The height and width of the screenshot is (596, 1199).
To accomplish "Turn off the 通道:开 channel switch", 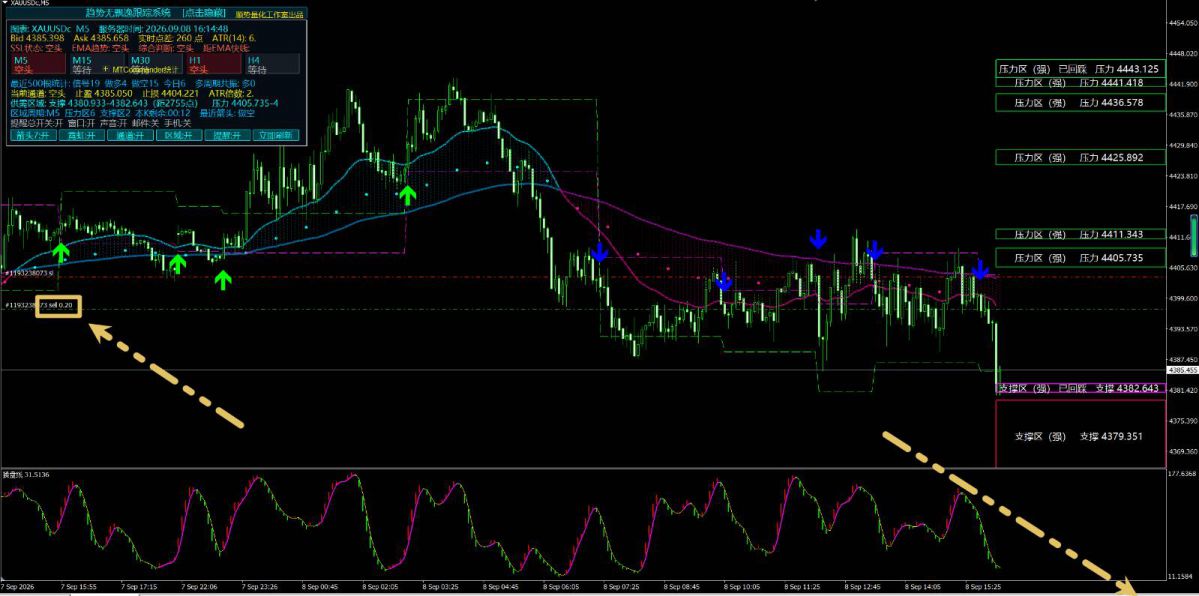I will pyautogui.click(x=131, y=135).
